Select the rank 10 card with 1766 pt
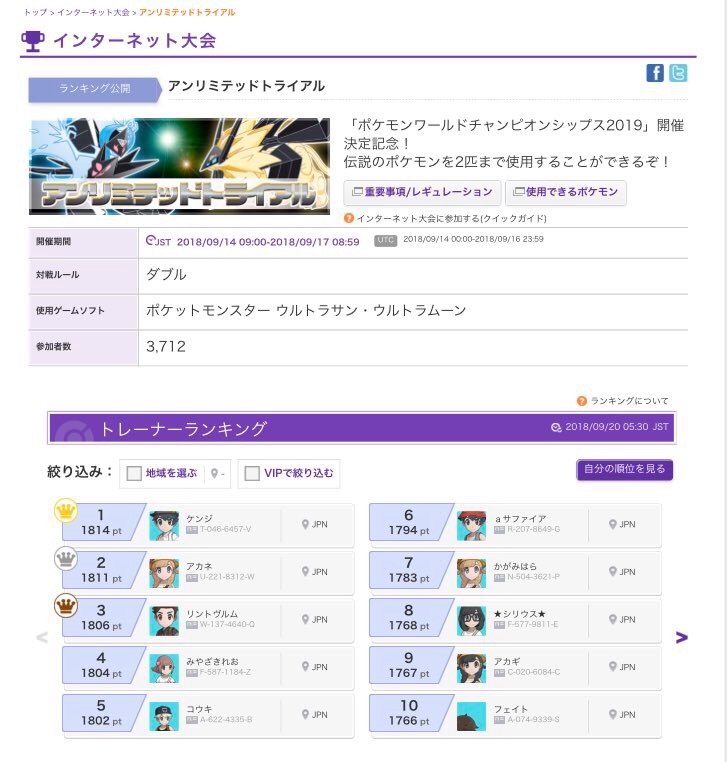The image size is (727, 762). (516, 715)
